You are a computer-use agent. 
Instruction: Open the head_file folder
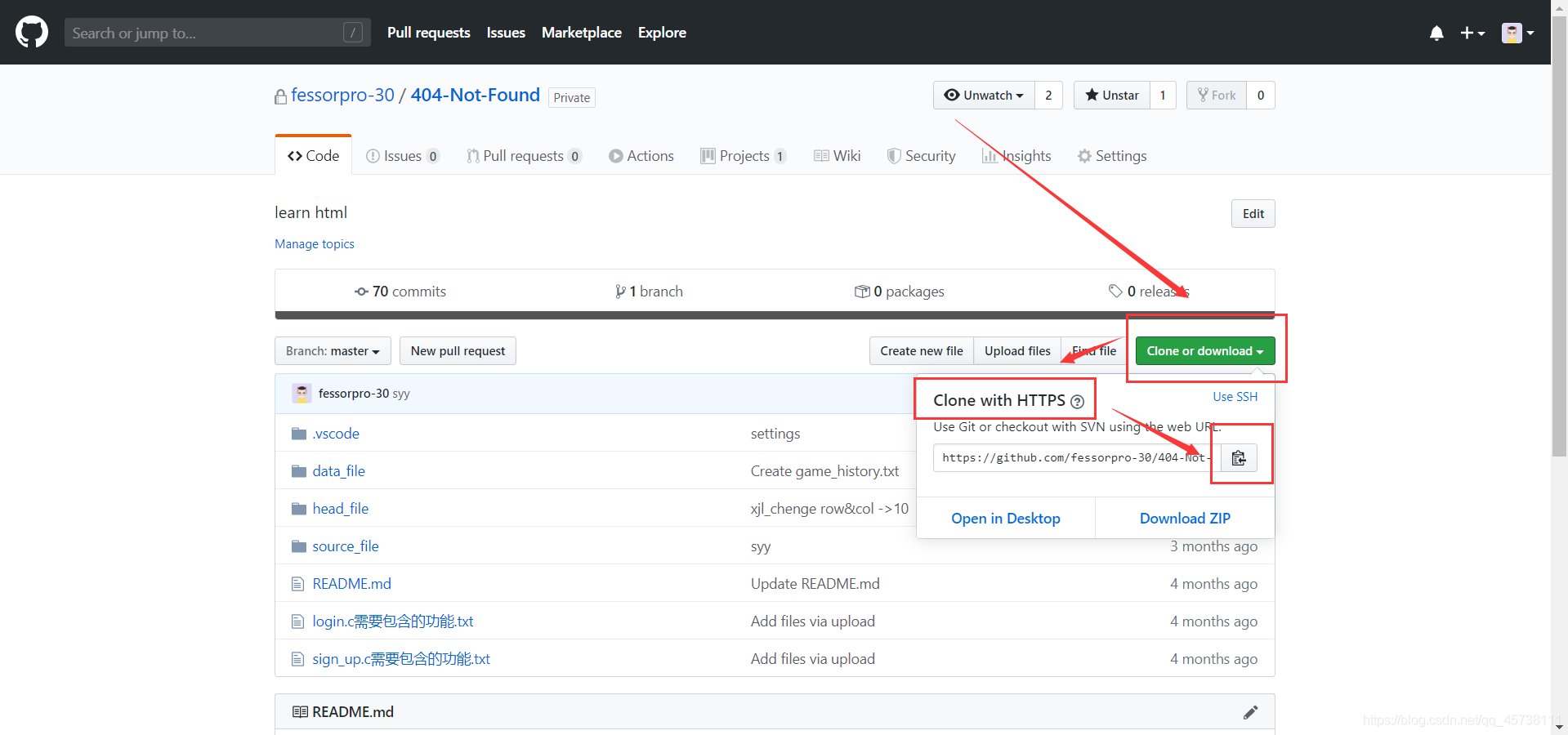pyautogui.click(x=340, y=509)
